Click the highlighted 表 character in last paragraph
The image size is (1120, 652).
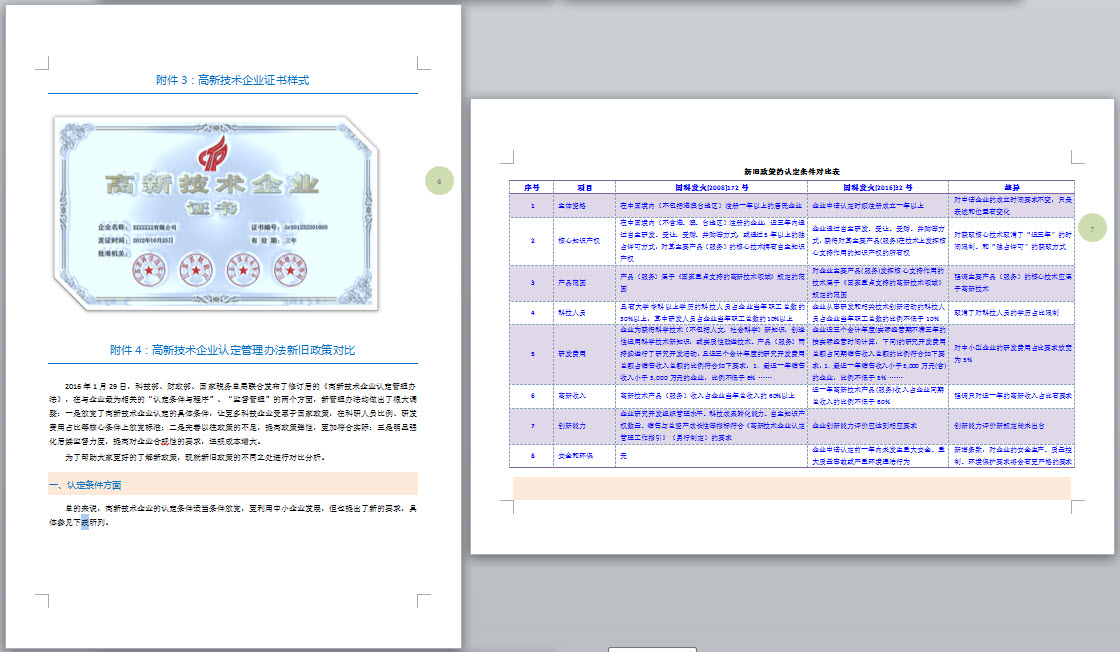point(84,523)
